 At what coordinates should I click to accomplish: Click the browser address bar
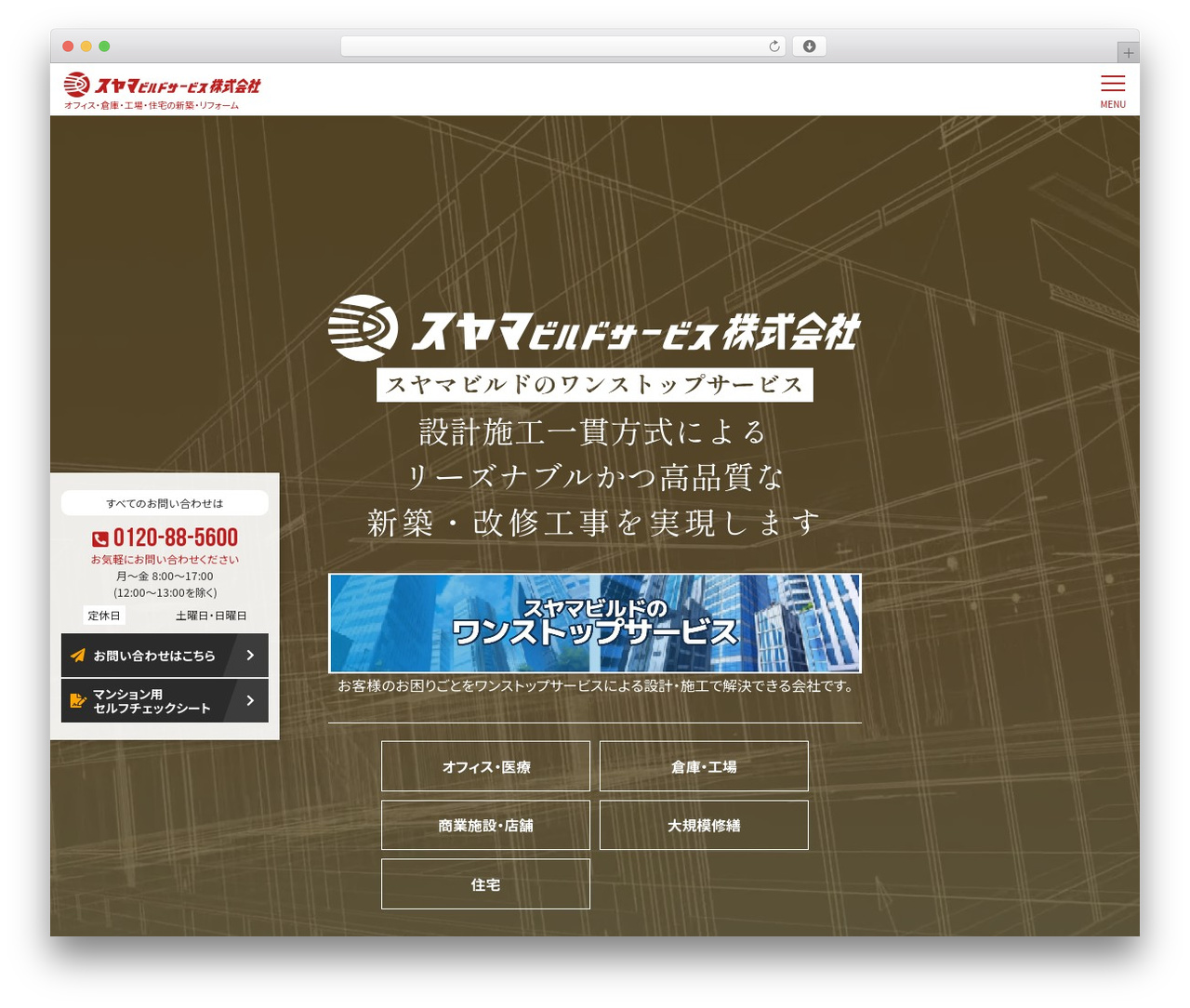pos(562,46)
